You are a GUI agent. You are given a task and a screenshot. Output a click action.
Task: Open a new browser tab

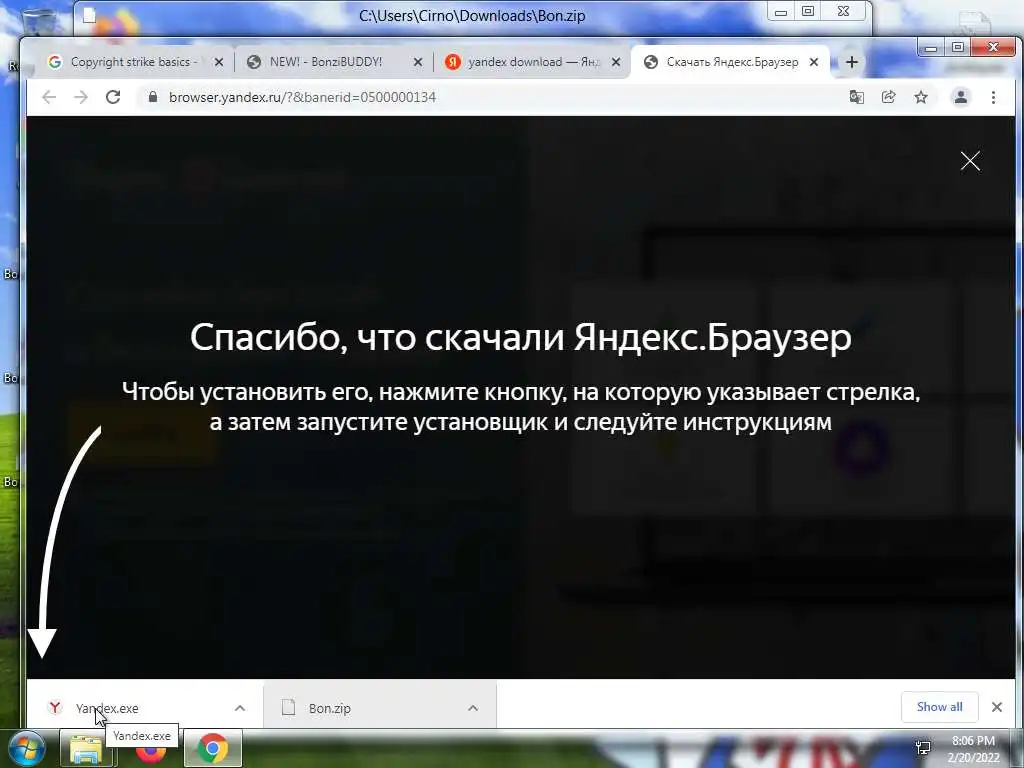click(x=852, y=62)
